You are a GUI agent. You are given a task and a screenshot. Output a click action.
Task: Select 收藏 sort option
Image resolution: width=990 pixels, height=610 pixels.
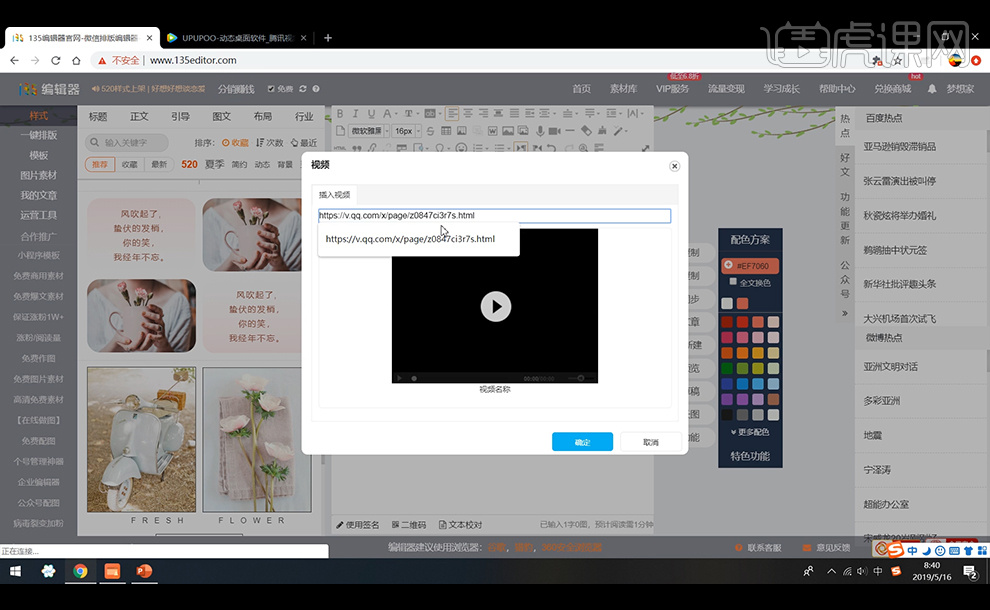[235, 143]
